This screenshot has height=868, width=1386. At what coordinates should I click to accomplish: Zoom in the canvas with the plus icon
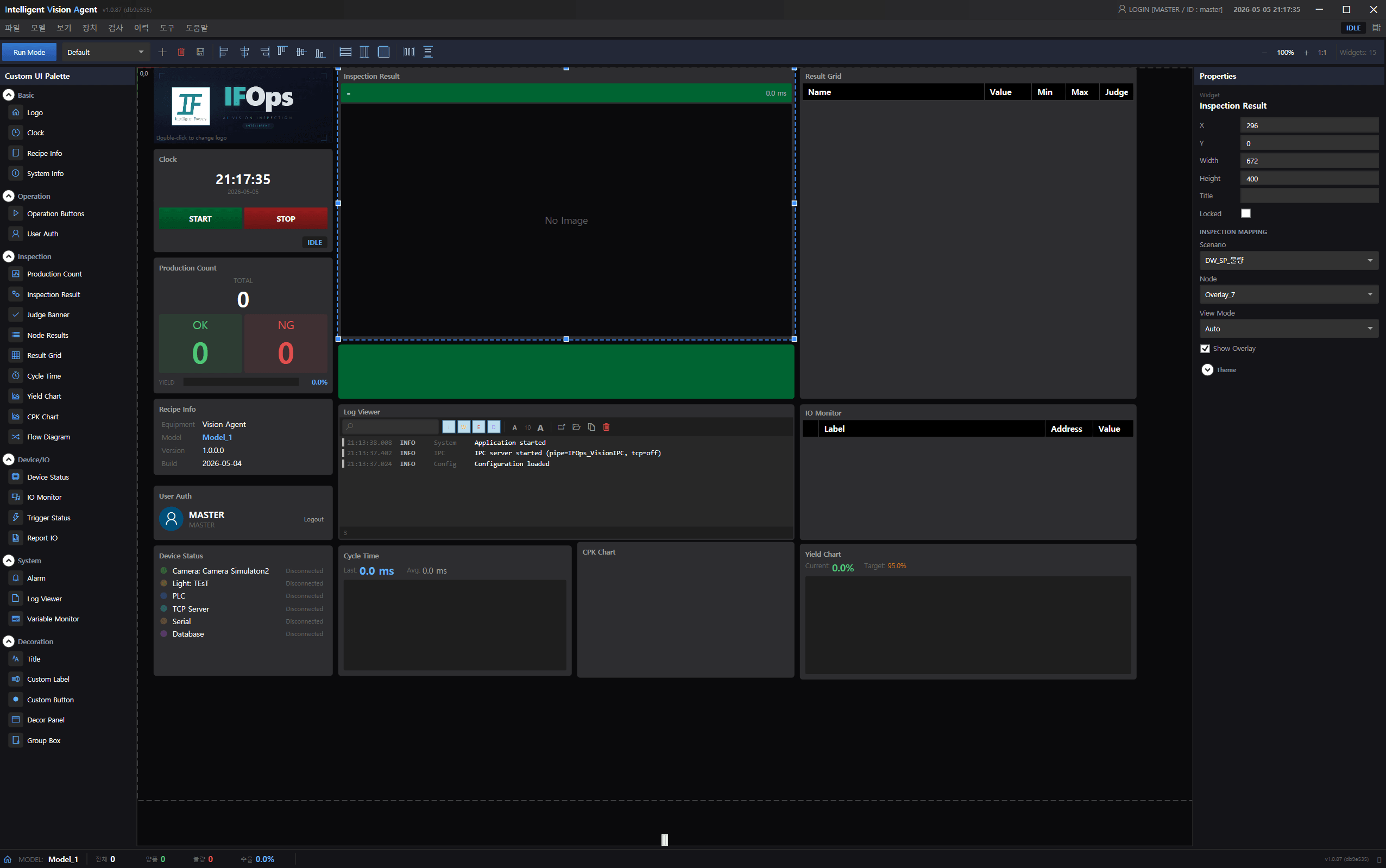(1306, 53)
